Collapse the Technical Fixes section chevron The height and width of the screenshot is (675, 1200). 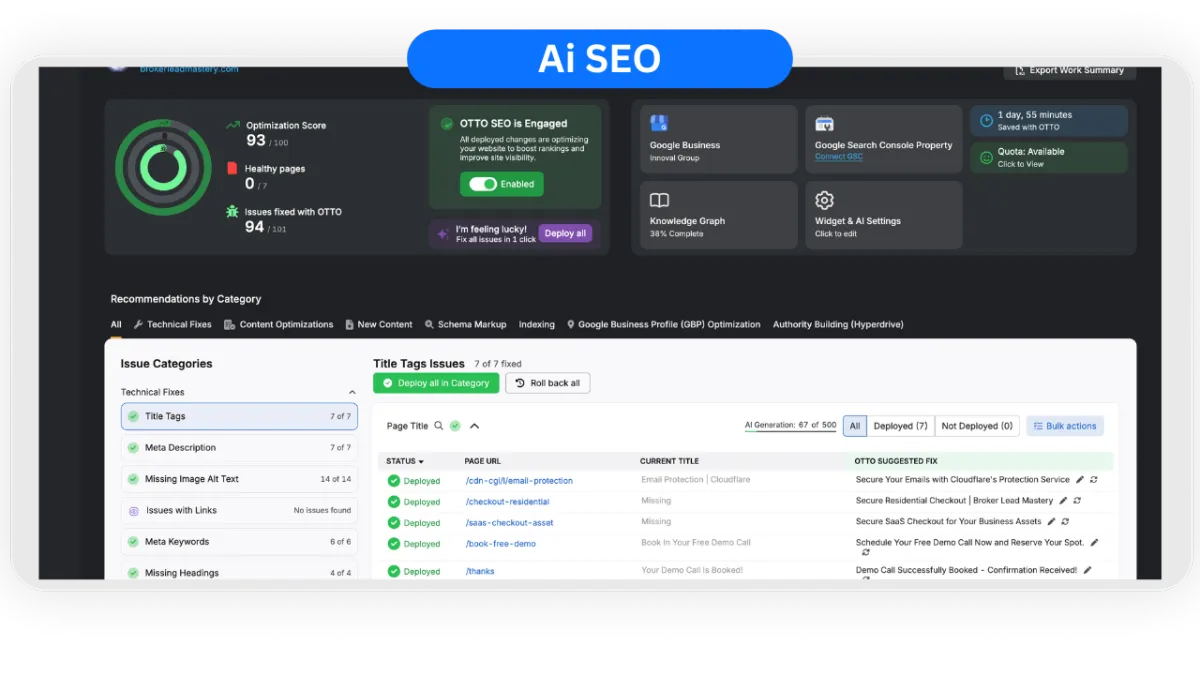tap(352, 392)
